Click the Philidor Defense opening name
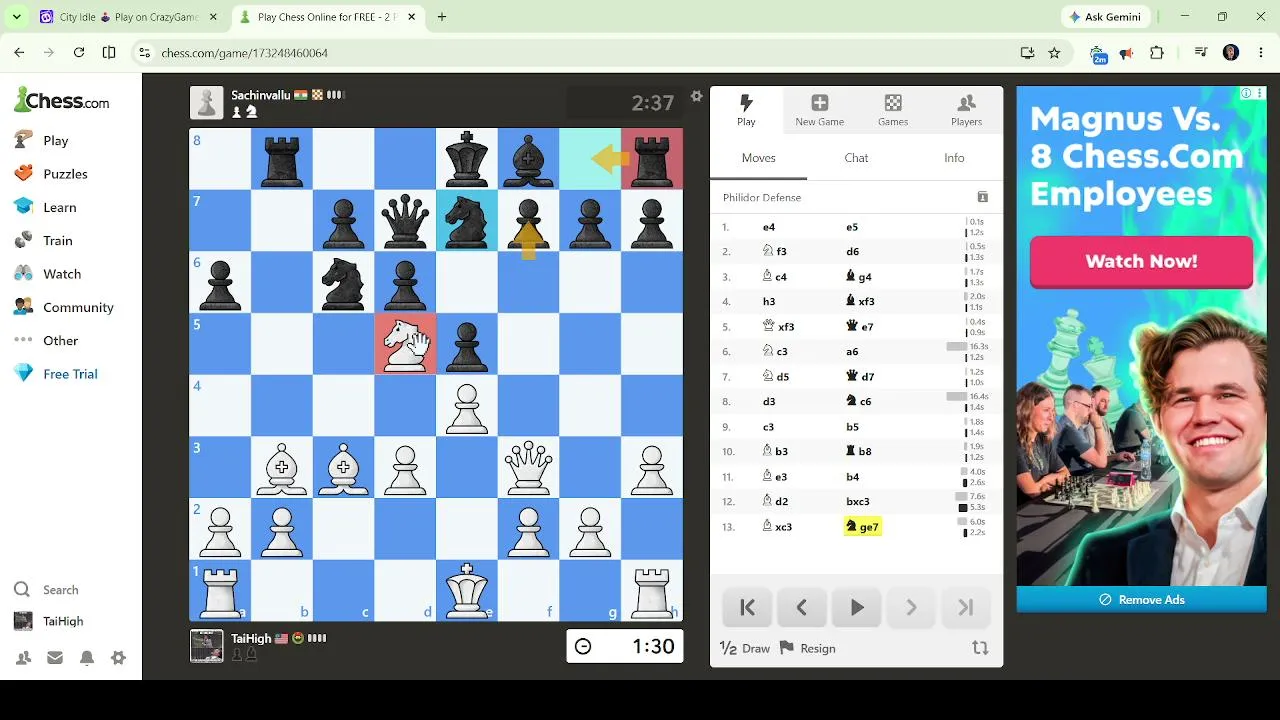Screen dimensions: 1280x720 click(x=762, y=198)
